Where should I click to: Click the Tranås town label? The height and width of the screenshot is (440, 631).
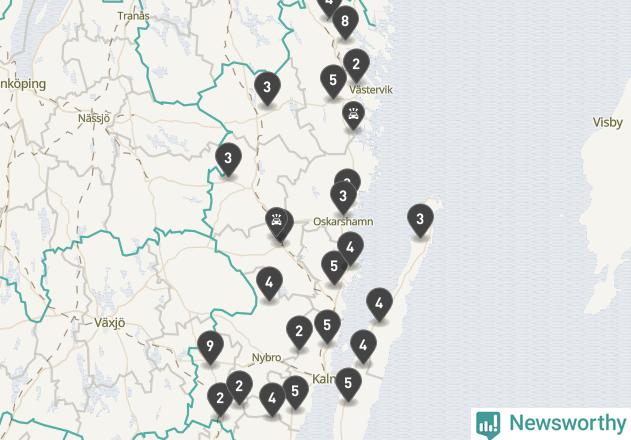click(134, 16)
